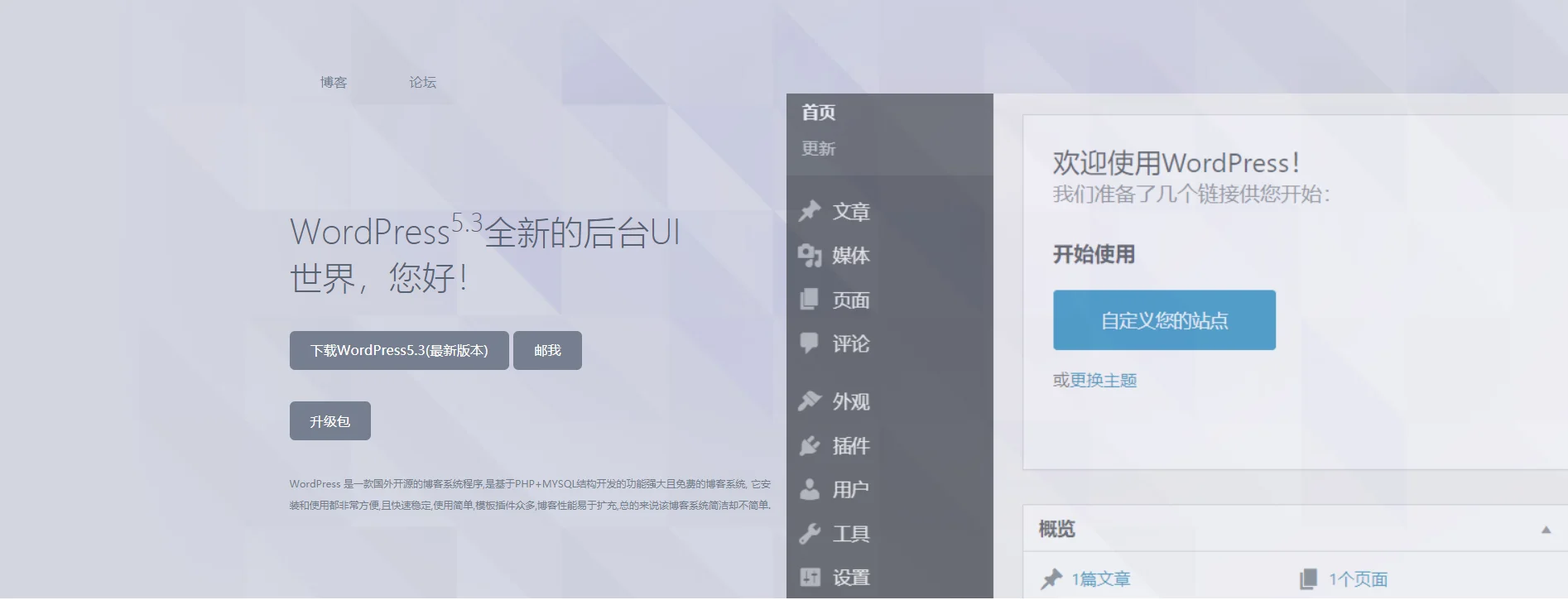
Task: Click the 我们准备了几个链接供您开始 subtitle
Action: tap(1191, 194)
